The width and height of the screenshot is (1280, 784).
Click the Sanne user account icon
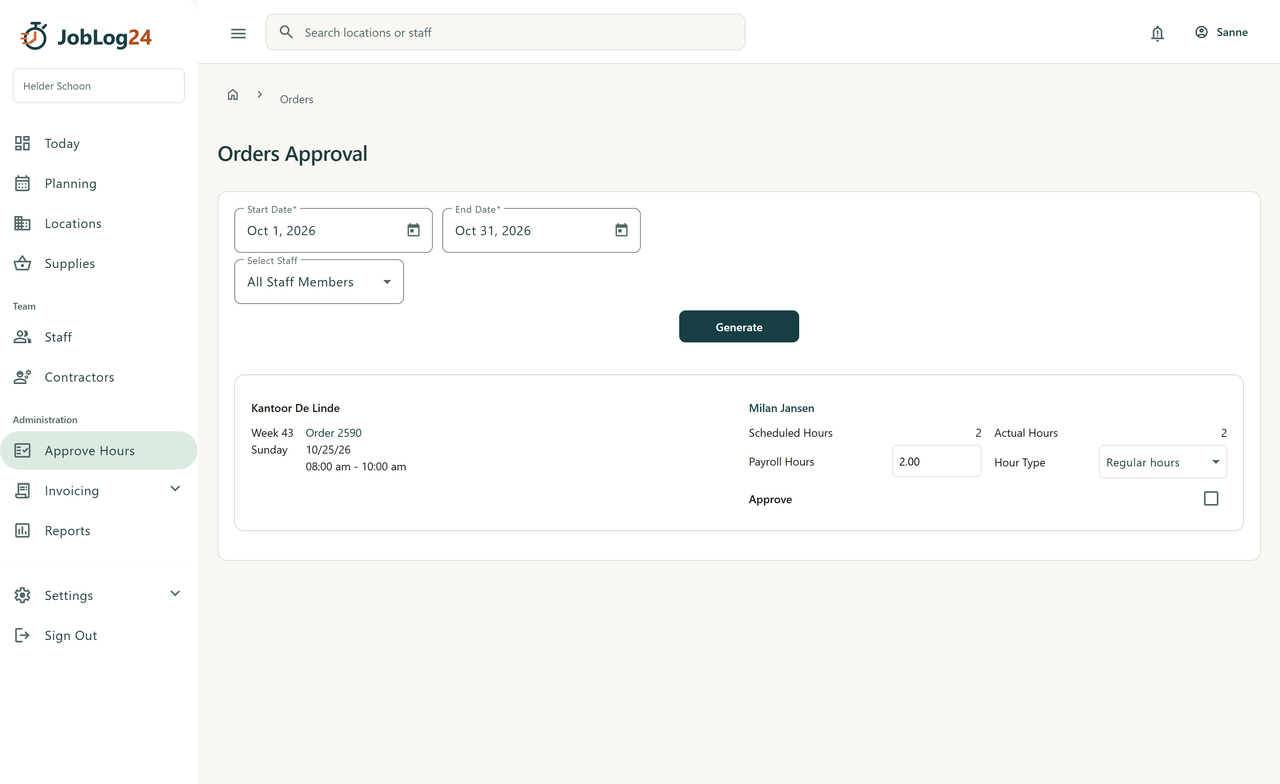pyautogui.click(x=1201, y=32)
